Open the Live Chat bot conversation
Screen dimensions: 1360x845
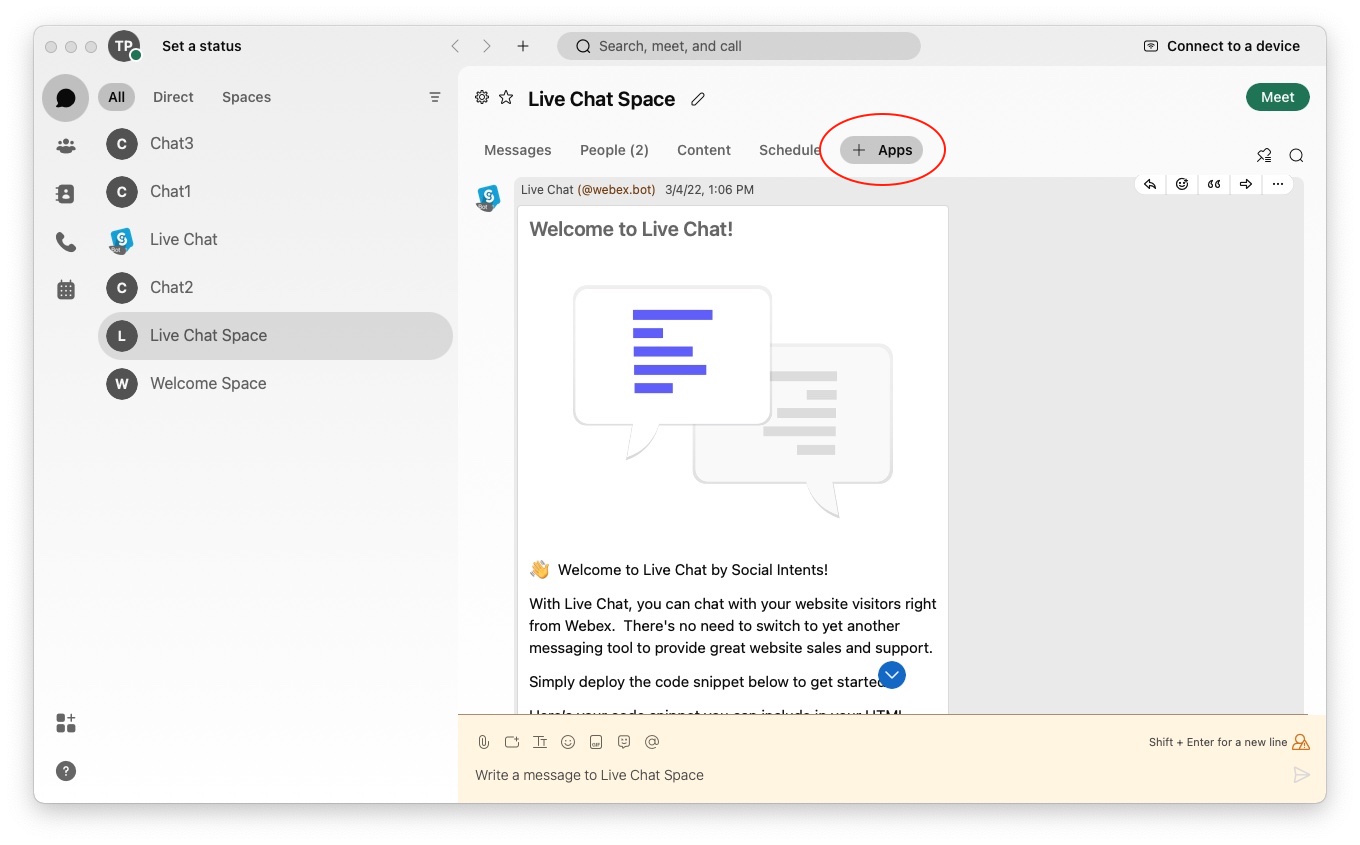(x=276, y=240)
